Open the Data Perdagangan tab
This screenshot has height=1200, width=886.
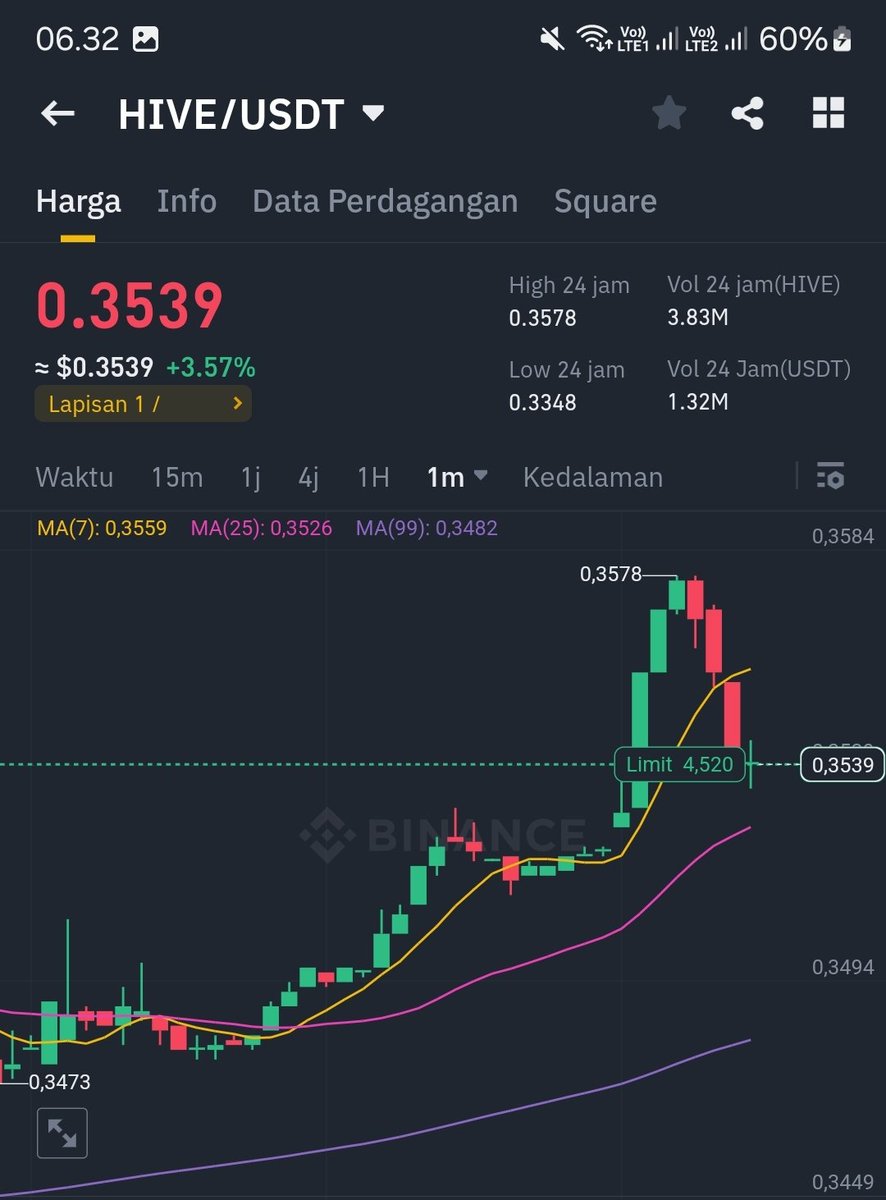[385, 201]
